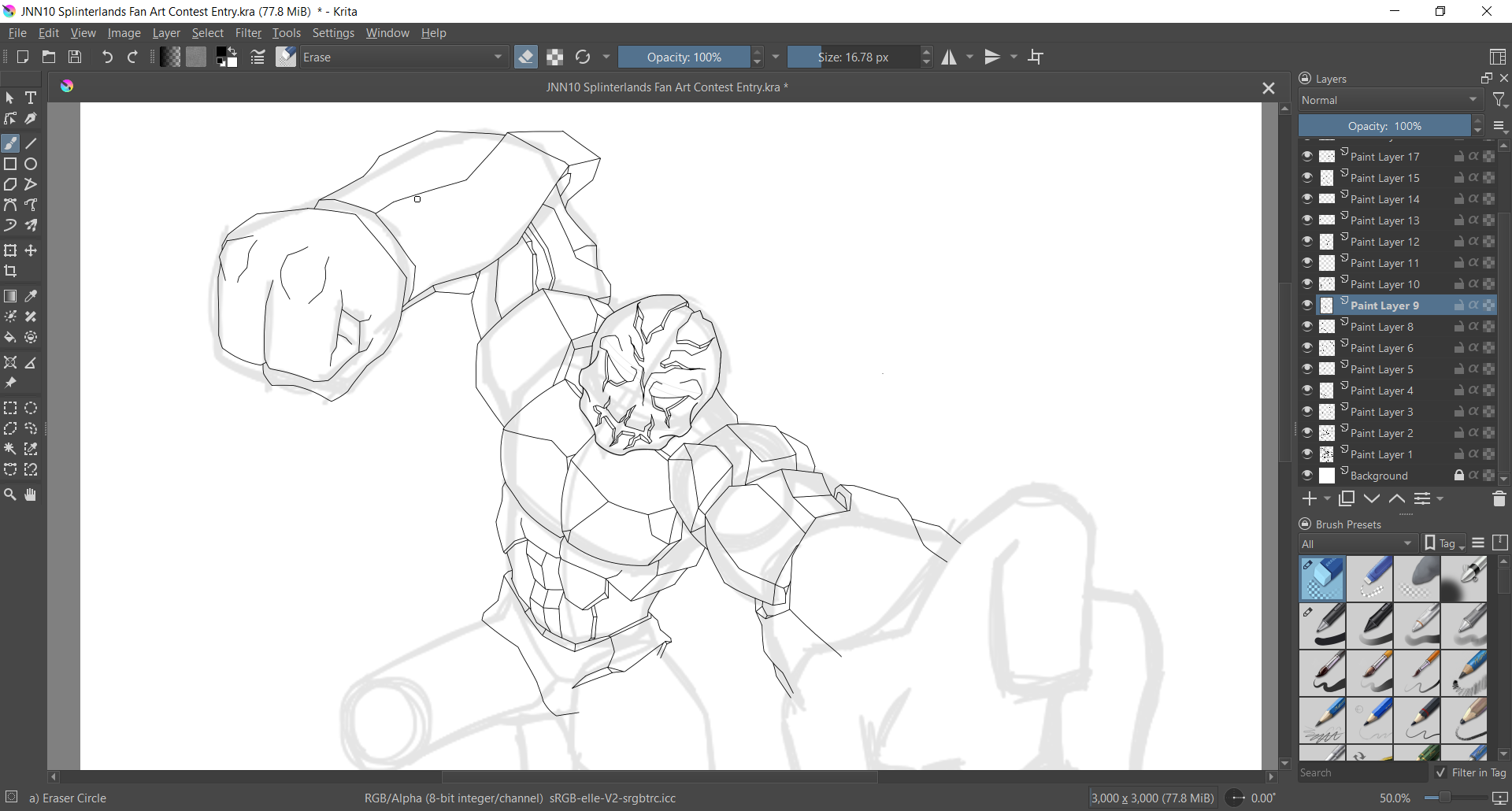Click the brush presets Search field
Image resolution: width=1512 pixels, height=811 pixels.
point(1361,773)
